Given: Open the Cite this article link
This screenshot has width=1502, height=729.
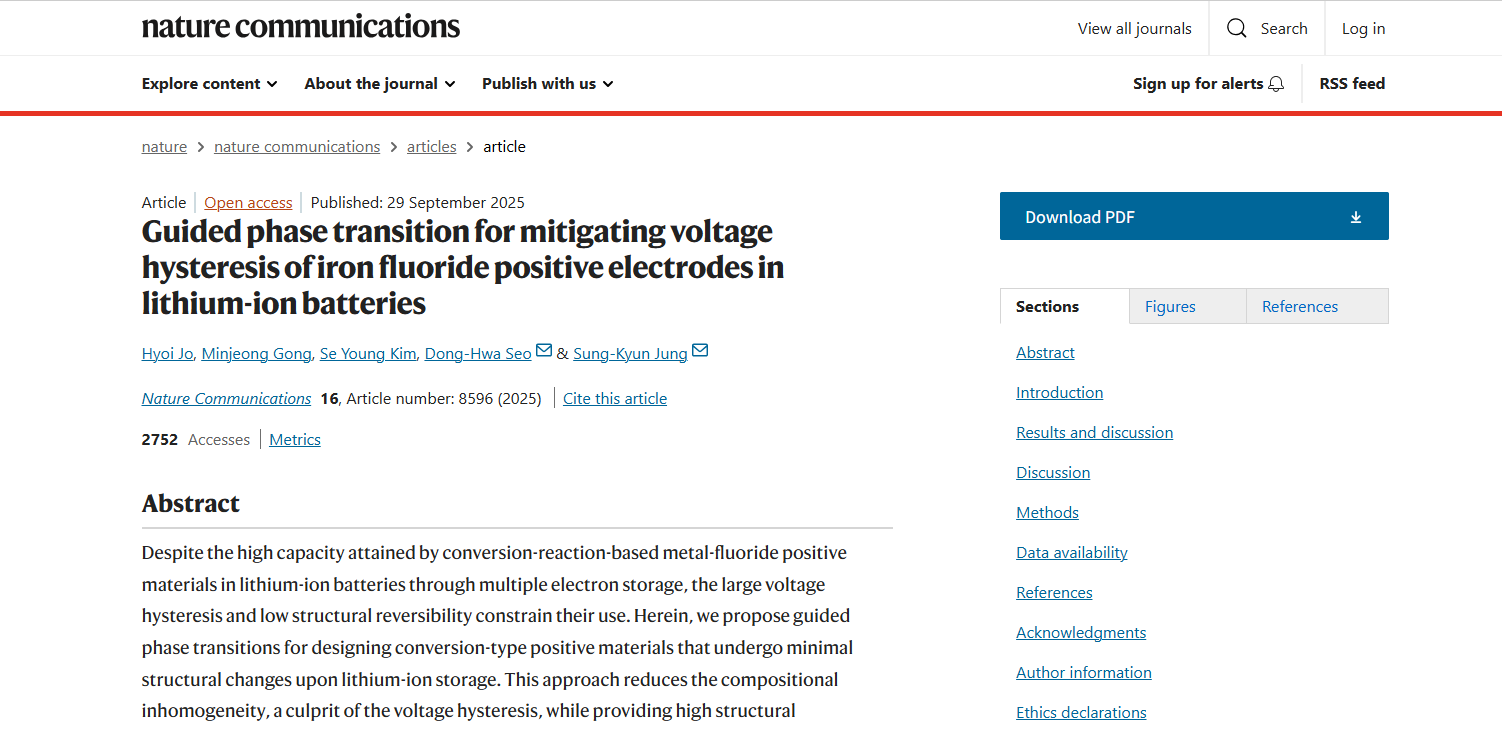Looking at the screenshot, I should (x=615, y=399).
